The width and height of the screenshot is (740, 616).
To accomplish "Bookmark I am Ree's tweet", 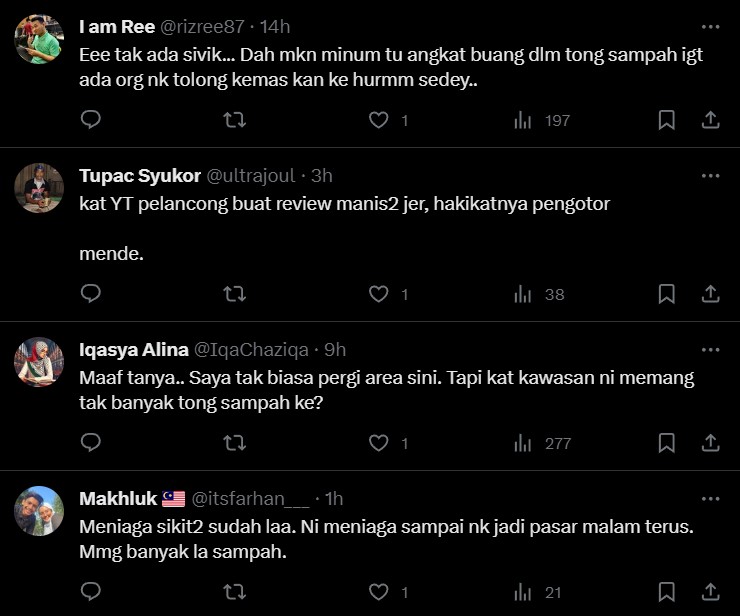I will 666,120.
